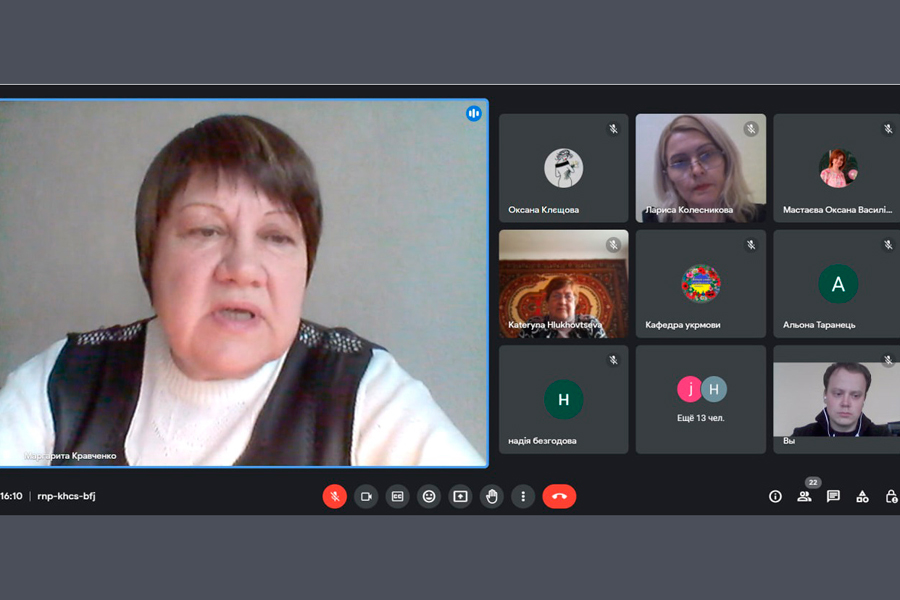Select надія безгодова participant tile
This screenshot has height=600, width=900.
(564, 400)
